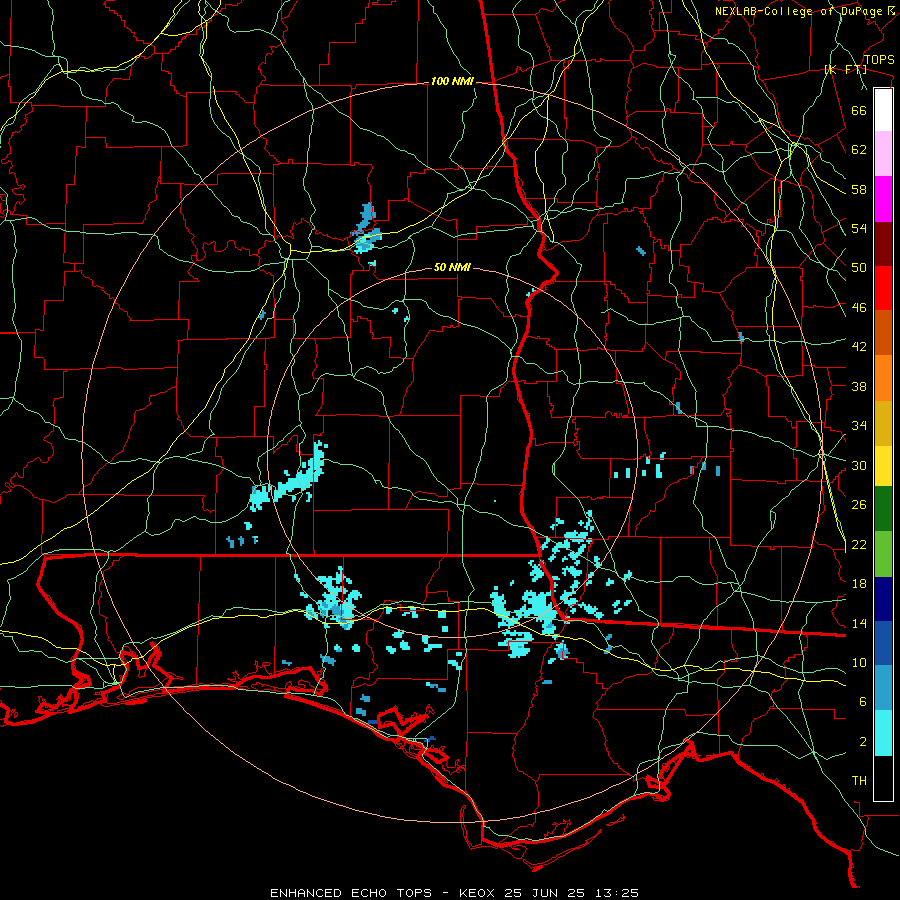900x900 pixels.
Task: Click the "14" legend value
Action: coord(859,623)
